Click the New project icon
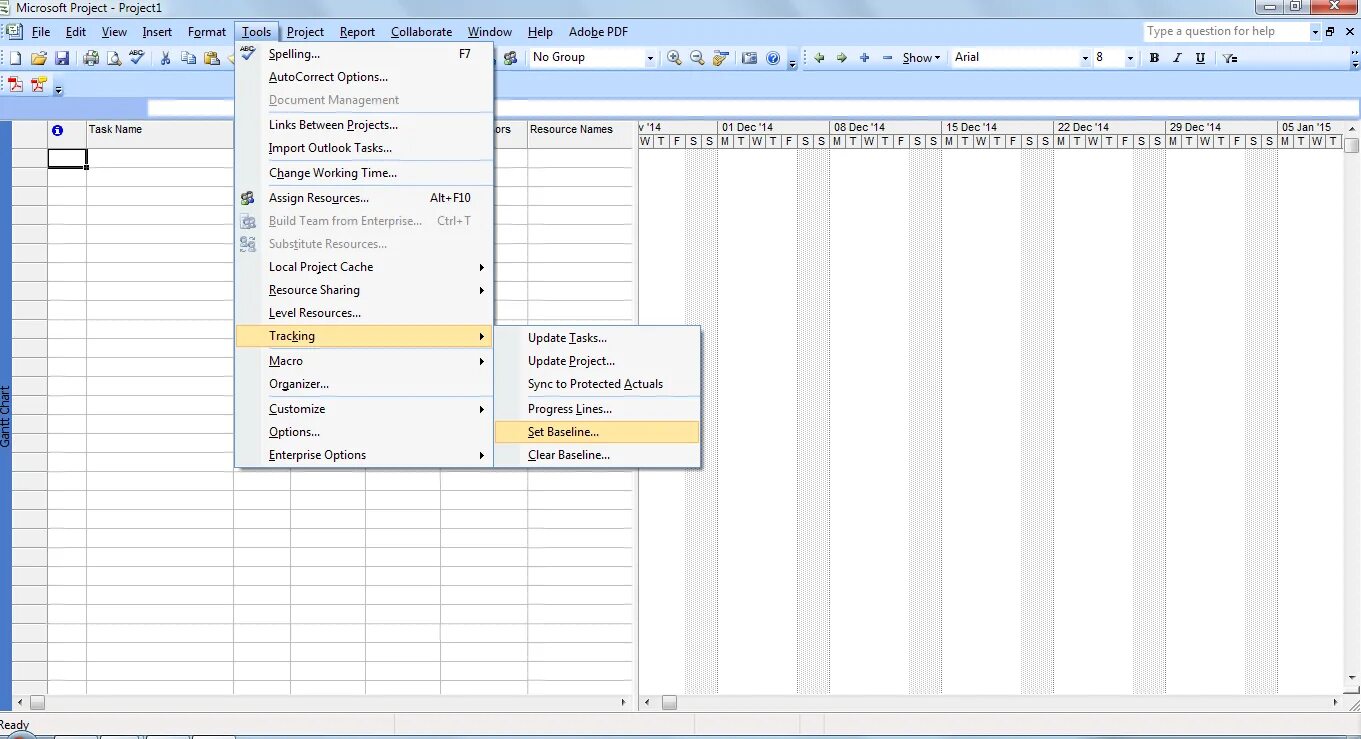This screenshot has height=739, width=1361. [x=15, y=58]
